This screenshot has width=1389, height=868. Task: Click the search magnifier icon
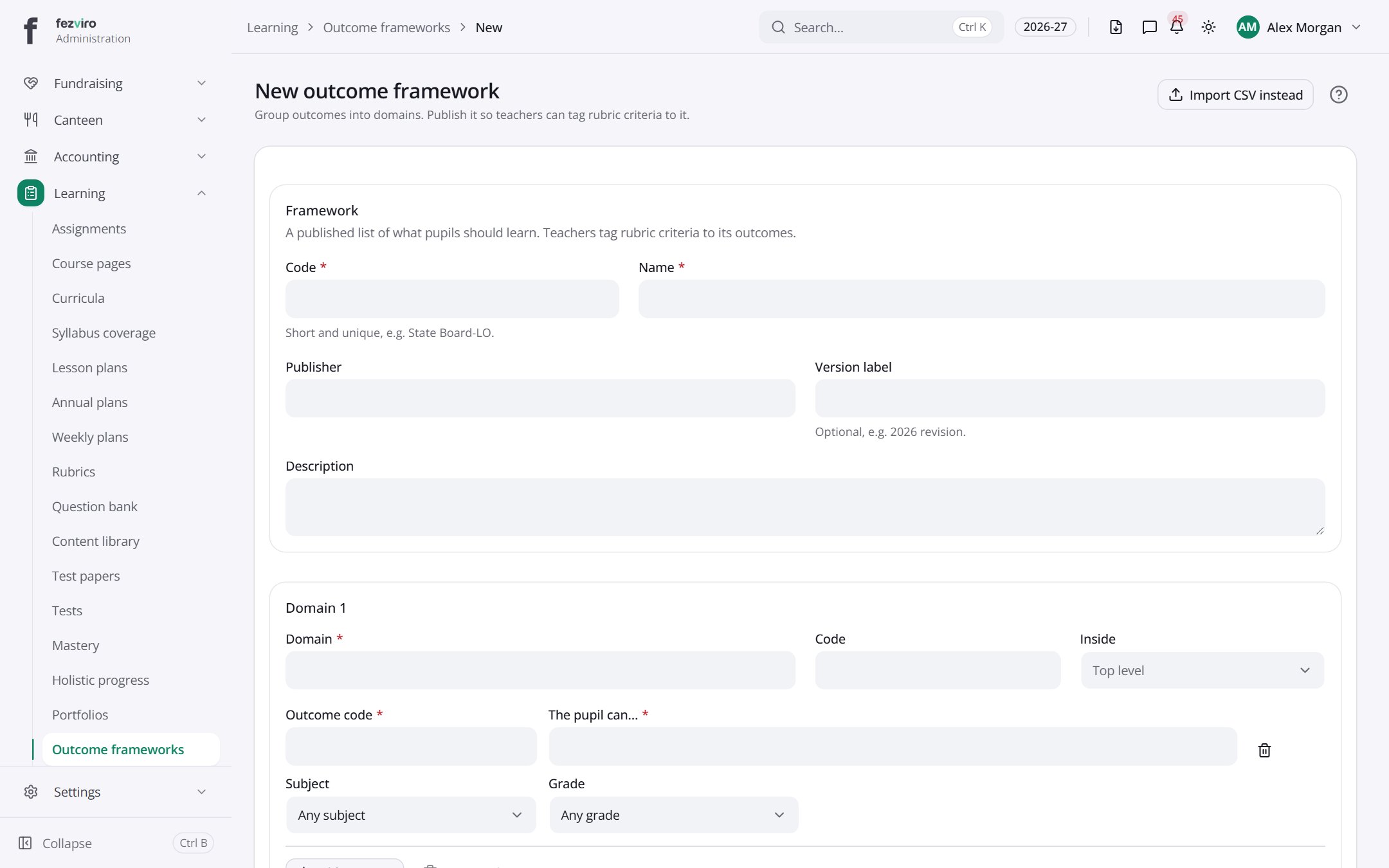pyautogui.click(x=778, y=27)
